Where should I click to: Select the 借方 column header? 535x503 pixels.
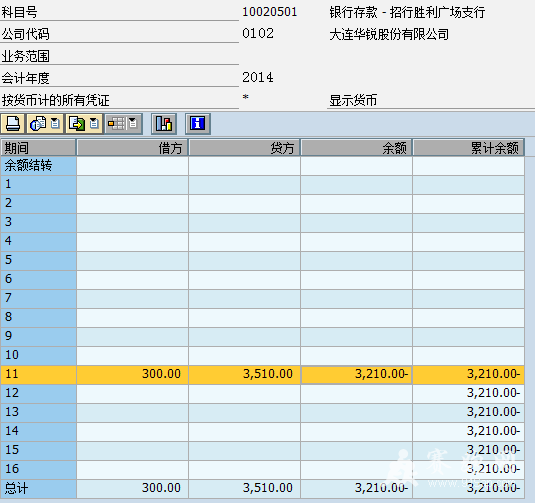click(132, 148)
